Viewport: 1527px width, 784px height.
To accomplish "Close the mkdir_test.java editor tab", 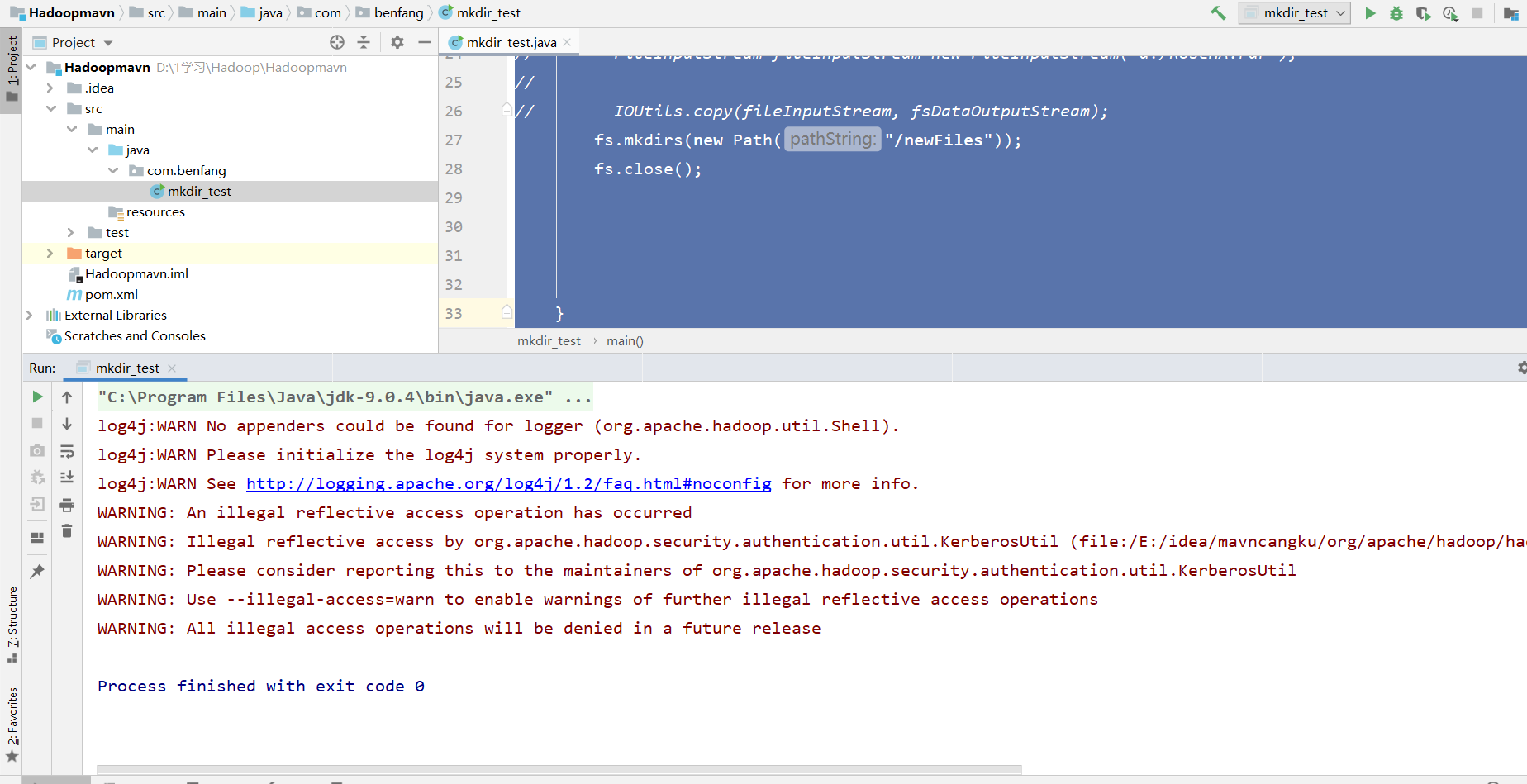I will pyautogui.click(x=567, y=42).
